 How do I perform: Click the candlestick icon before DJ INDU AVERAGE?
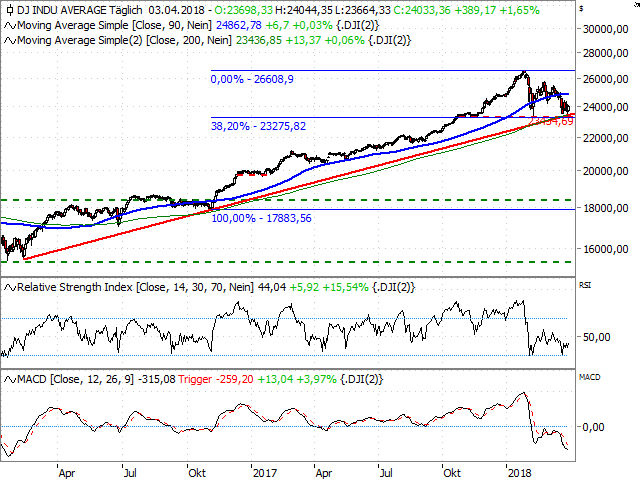point(10,10)
